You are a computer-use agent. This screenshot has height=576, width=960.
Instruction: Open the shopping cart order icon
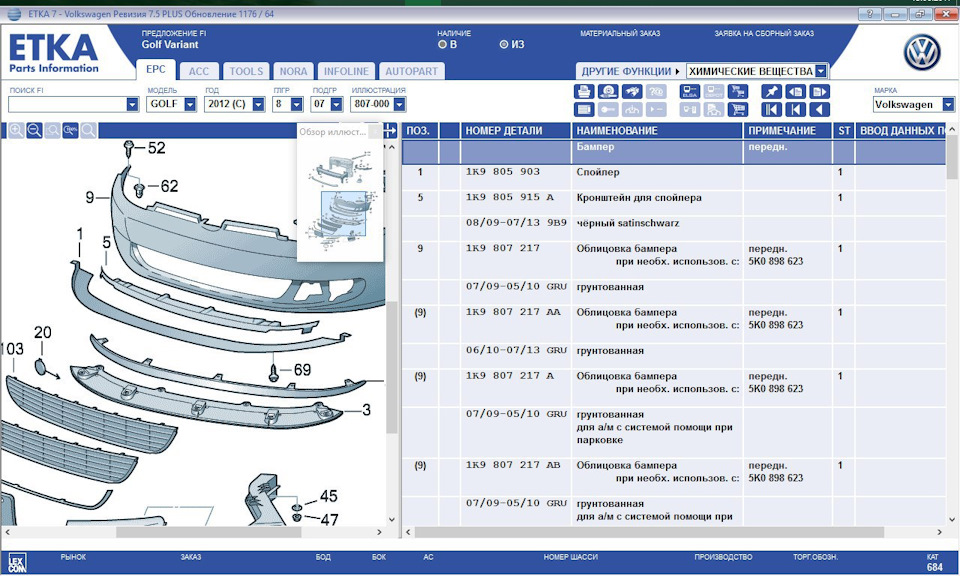pyautogui.click(x=738, y=110)
